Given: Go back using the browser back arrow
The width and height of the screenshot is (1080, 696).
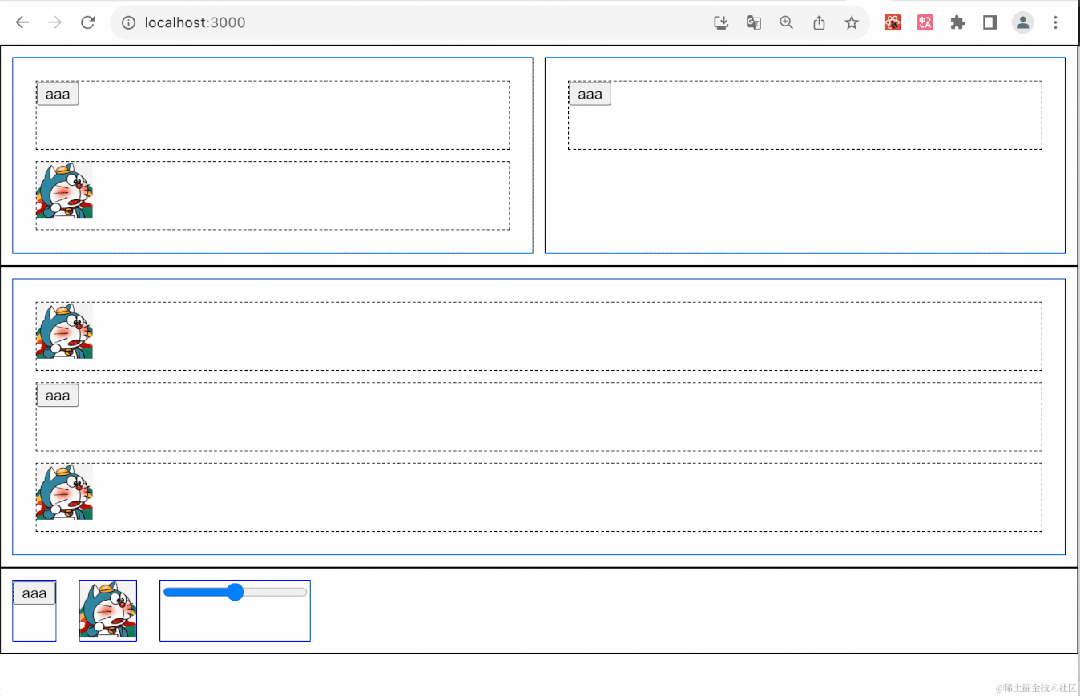Looking at the screenshot, I should click(23, 23).
